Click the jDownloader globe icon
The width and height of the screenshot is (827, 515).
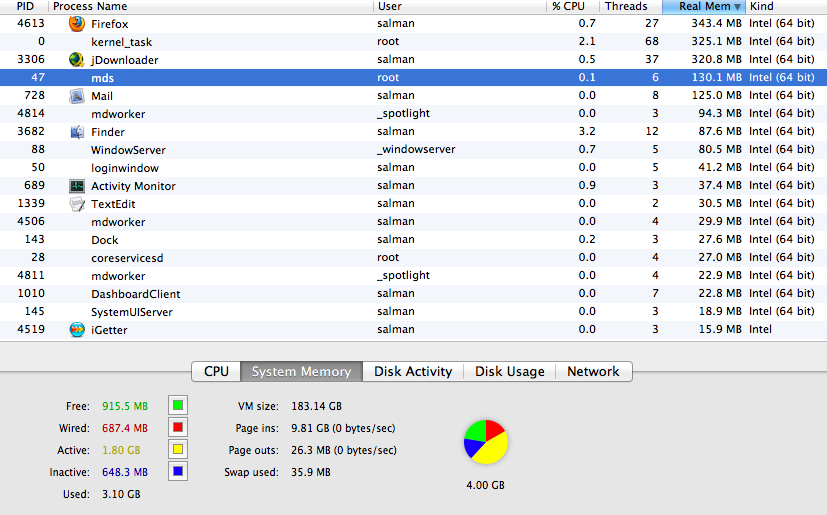[77, 60]
